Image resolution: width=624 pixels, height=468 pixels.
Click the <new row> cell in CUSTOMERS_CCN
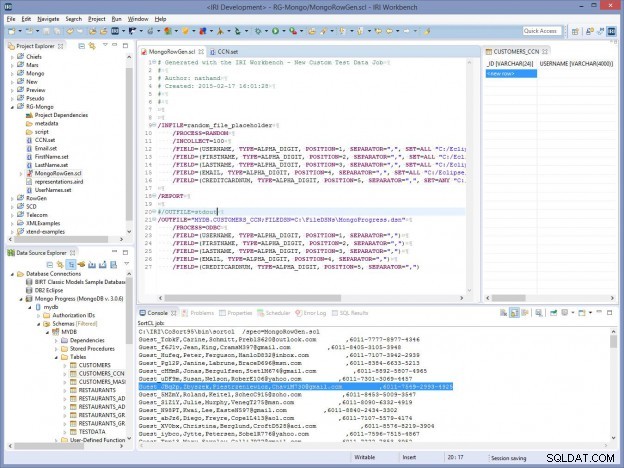(x=511, y=74)
